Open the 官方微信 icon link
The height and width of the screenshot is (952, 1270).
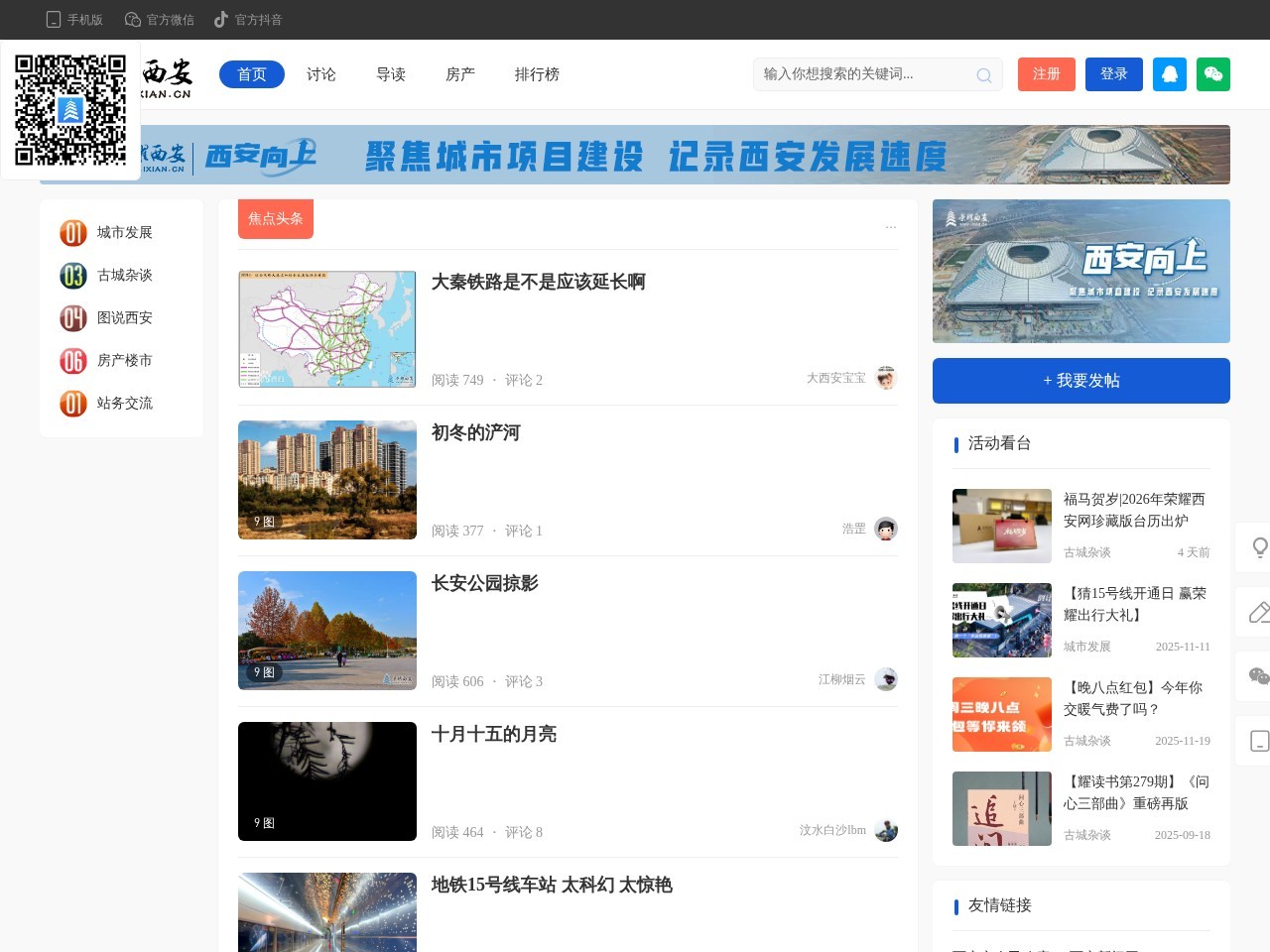pyautogui.click(x=133, y=20)
